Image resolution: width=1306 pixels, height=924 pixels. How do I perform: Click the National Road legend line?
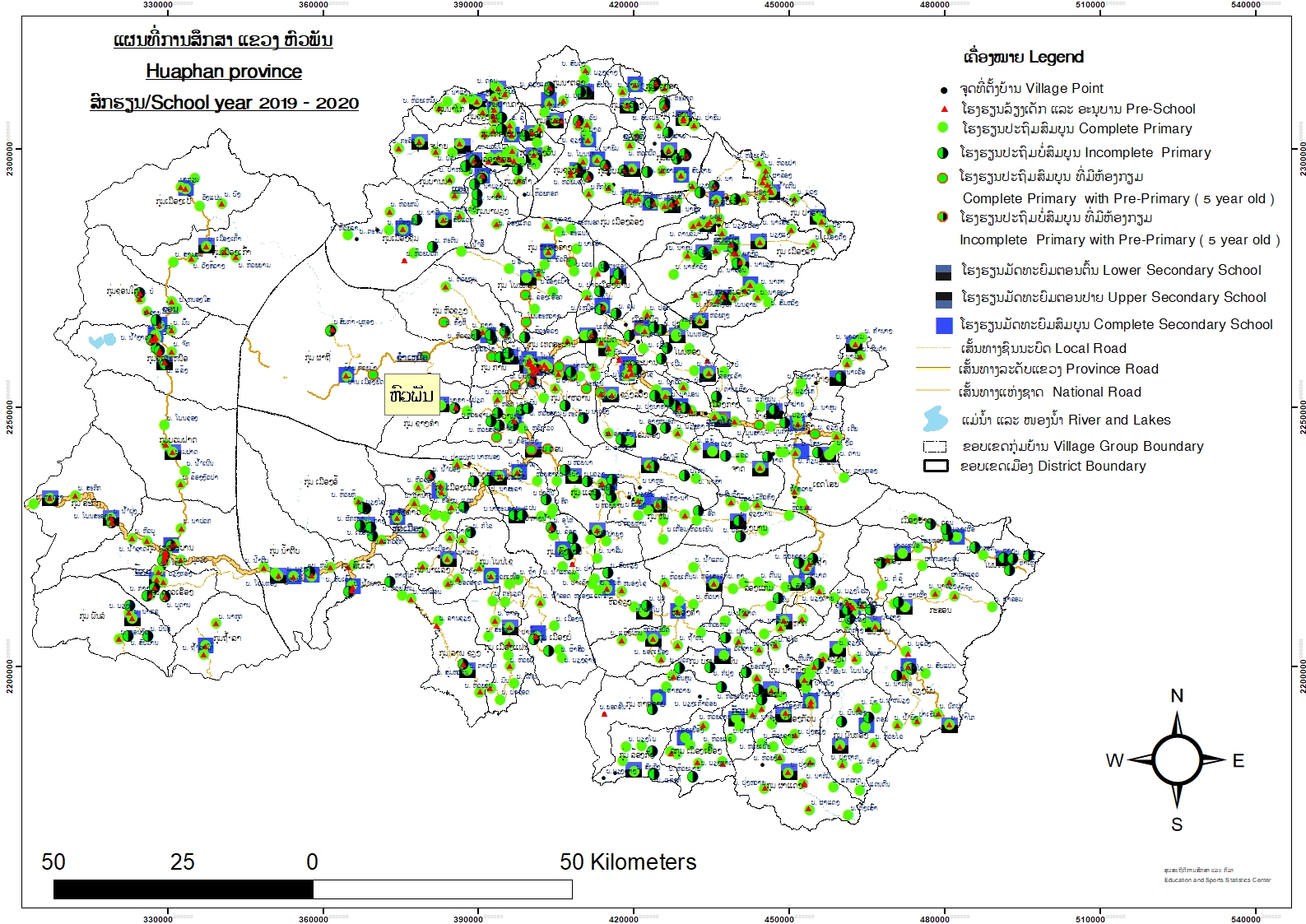tap(934, 391)
